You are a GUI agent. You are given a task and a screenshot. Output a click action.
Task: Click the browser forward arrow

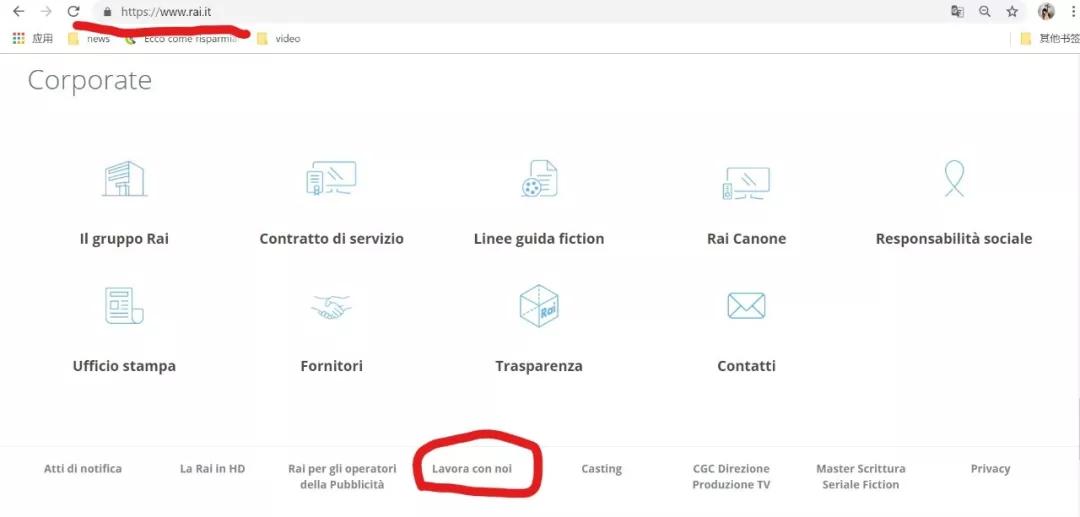(46, 12)
